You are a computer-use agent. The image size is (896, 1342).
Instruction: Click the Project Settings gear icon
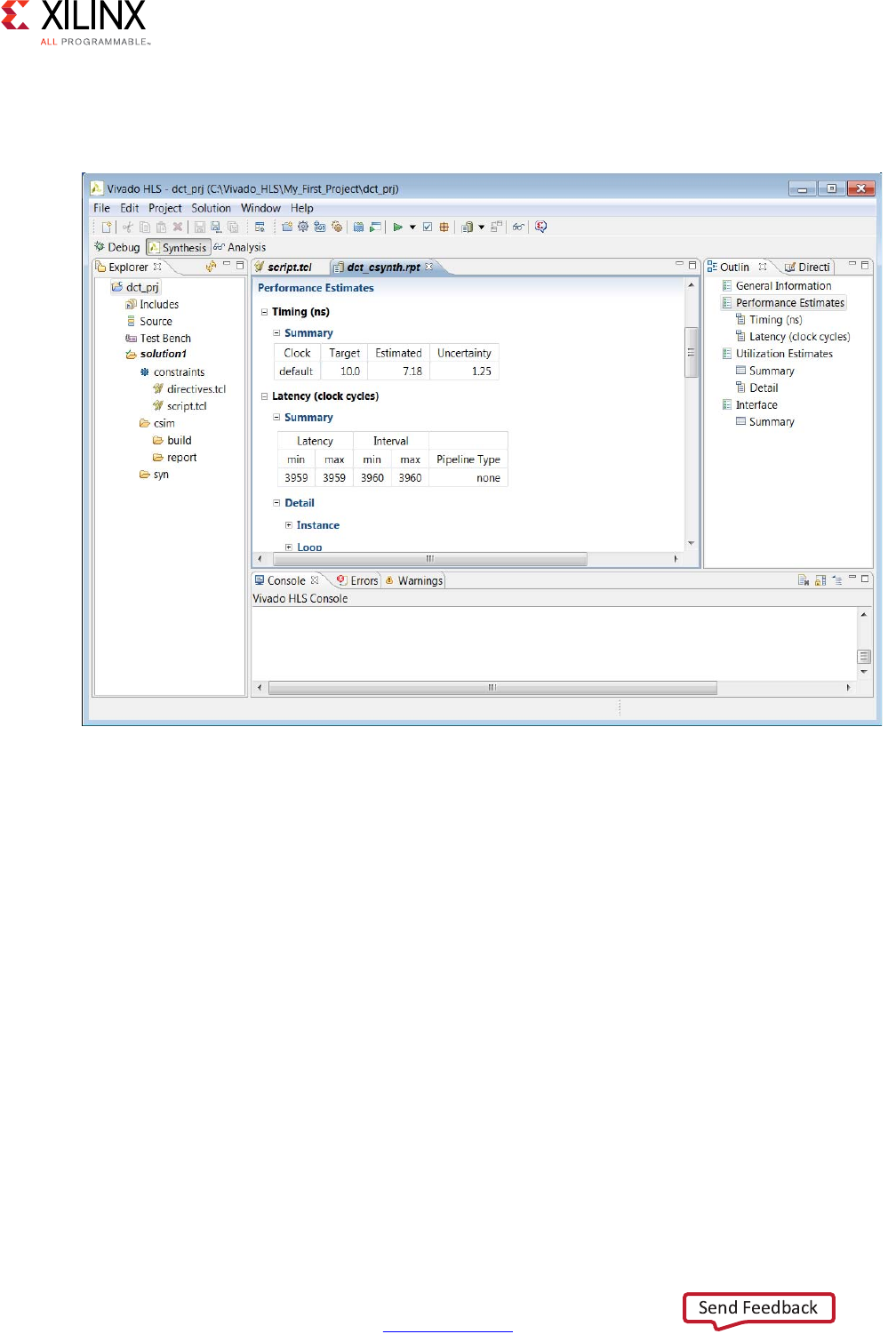(303, 227)
